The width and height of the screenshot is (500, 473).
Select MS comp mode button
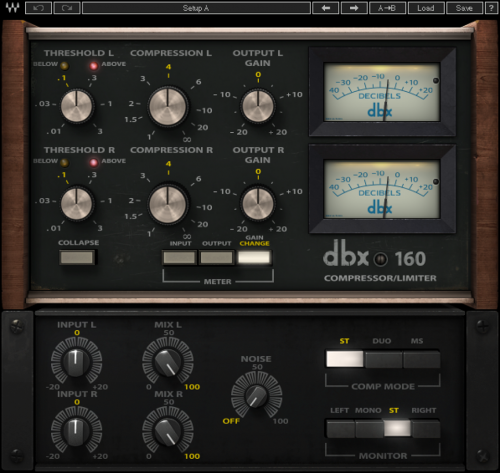pyautogui.click(x=422, y=359)
